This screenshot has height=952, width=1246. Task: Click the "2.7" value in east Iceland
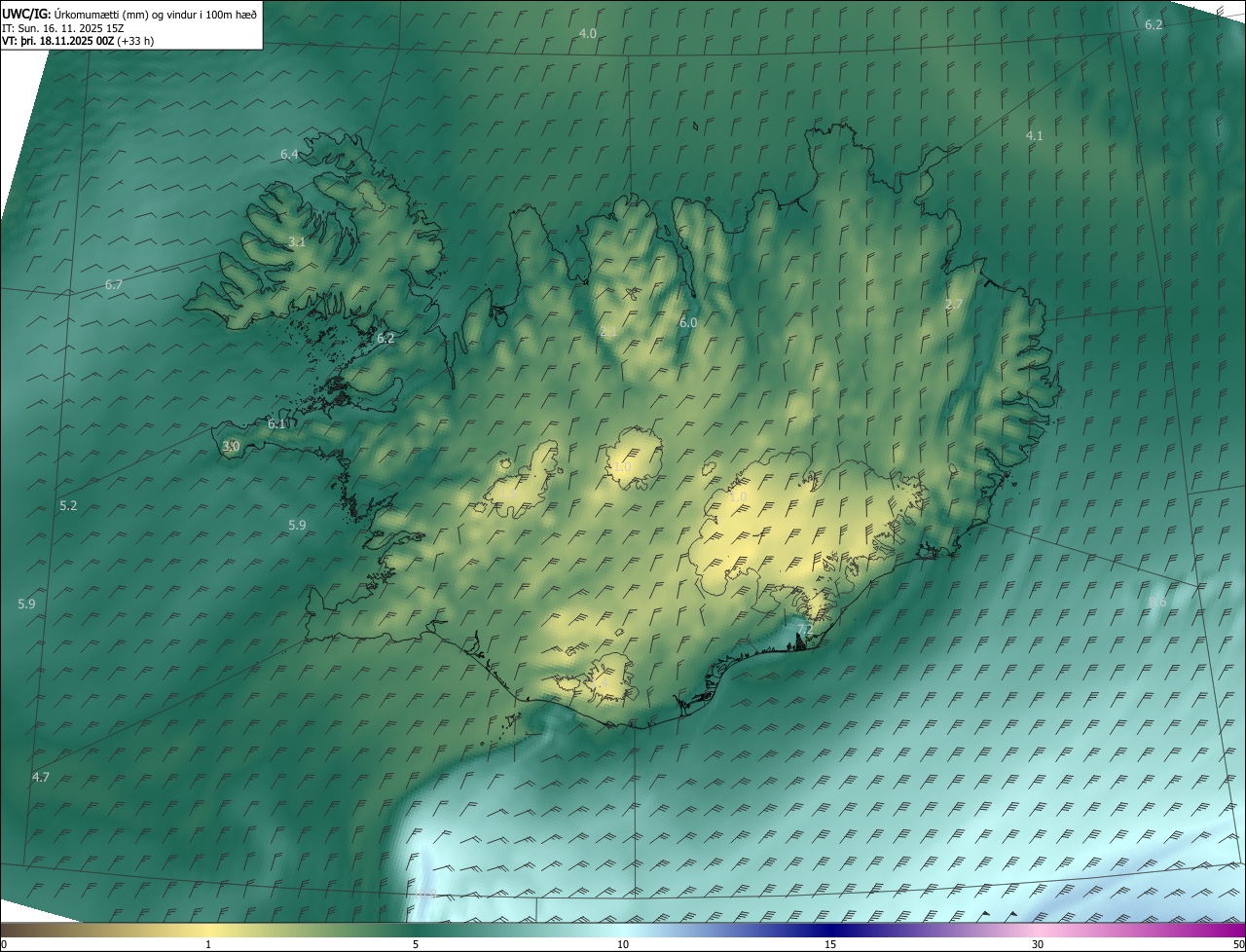tap(954, 304)
